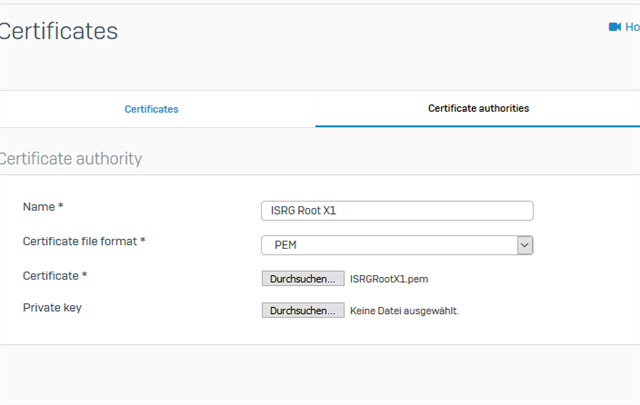Click the video camera icon at top right
Image resolution: width=640 pixels, height=405 pixels.
[615, 27]
